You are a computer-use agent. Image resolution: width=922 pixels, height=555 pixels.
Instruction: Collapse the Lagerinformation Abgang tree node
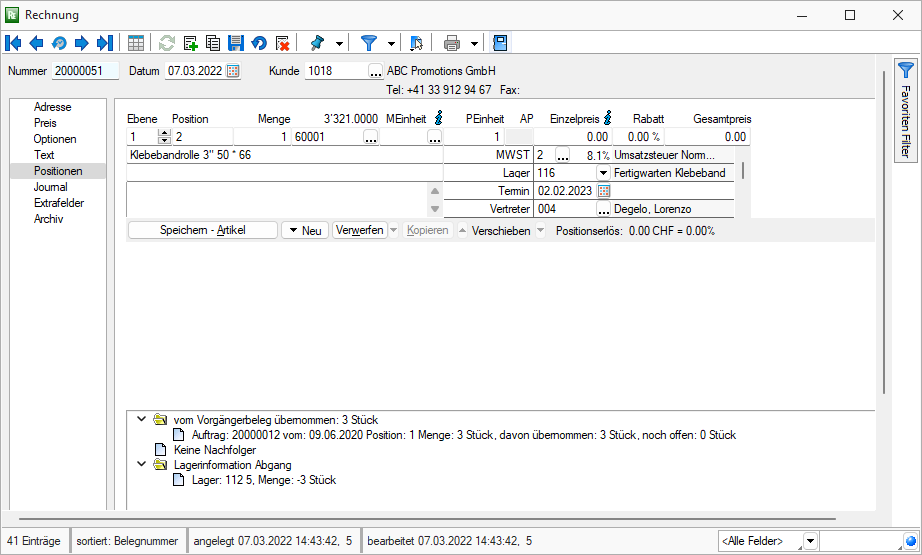(x=142, y=465)
